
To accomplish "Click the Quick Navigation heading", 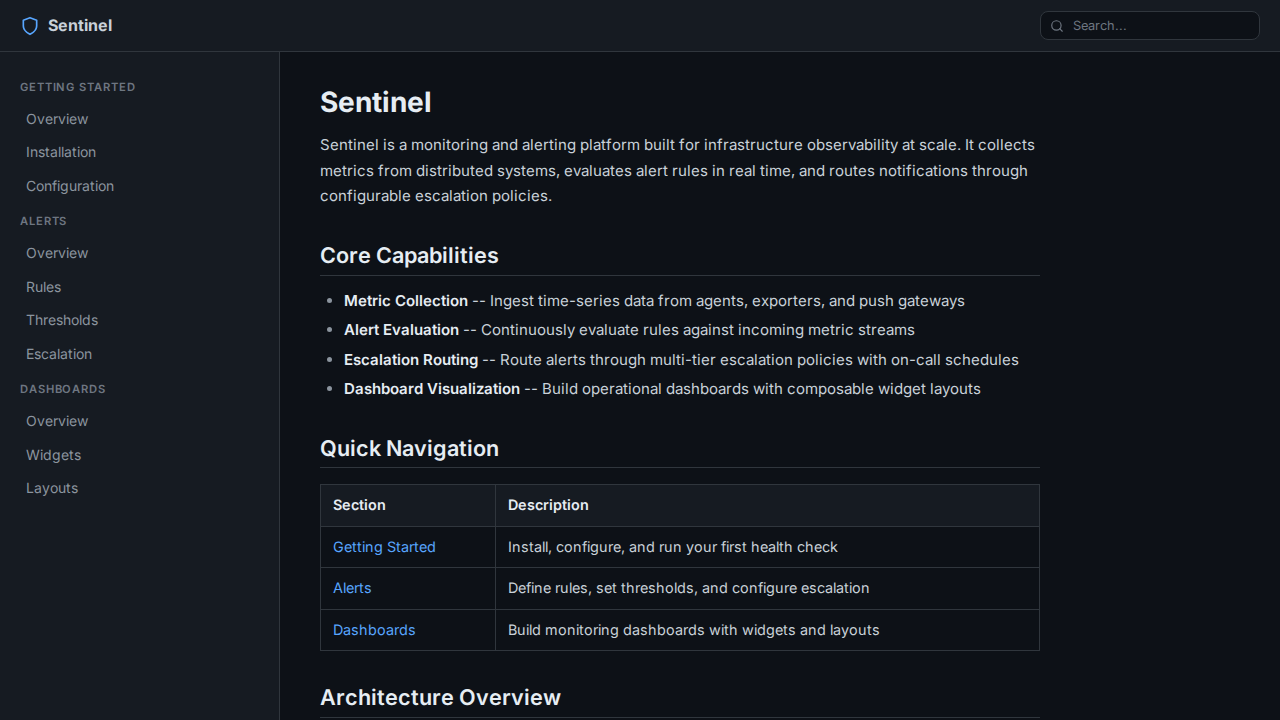I will pyautogui.click(x=409, y=448).
